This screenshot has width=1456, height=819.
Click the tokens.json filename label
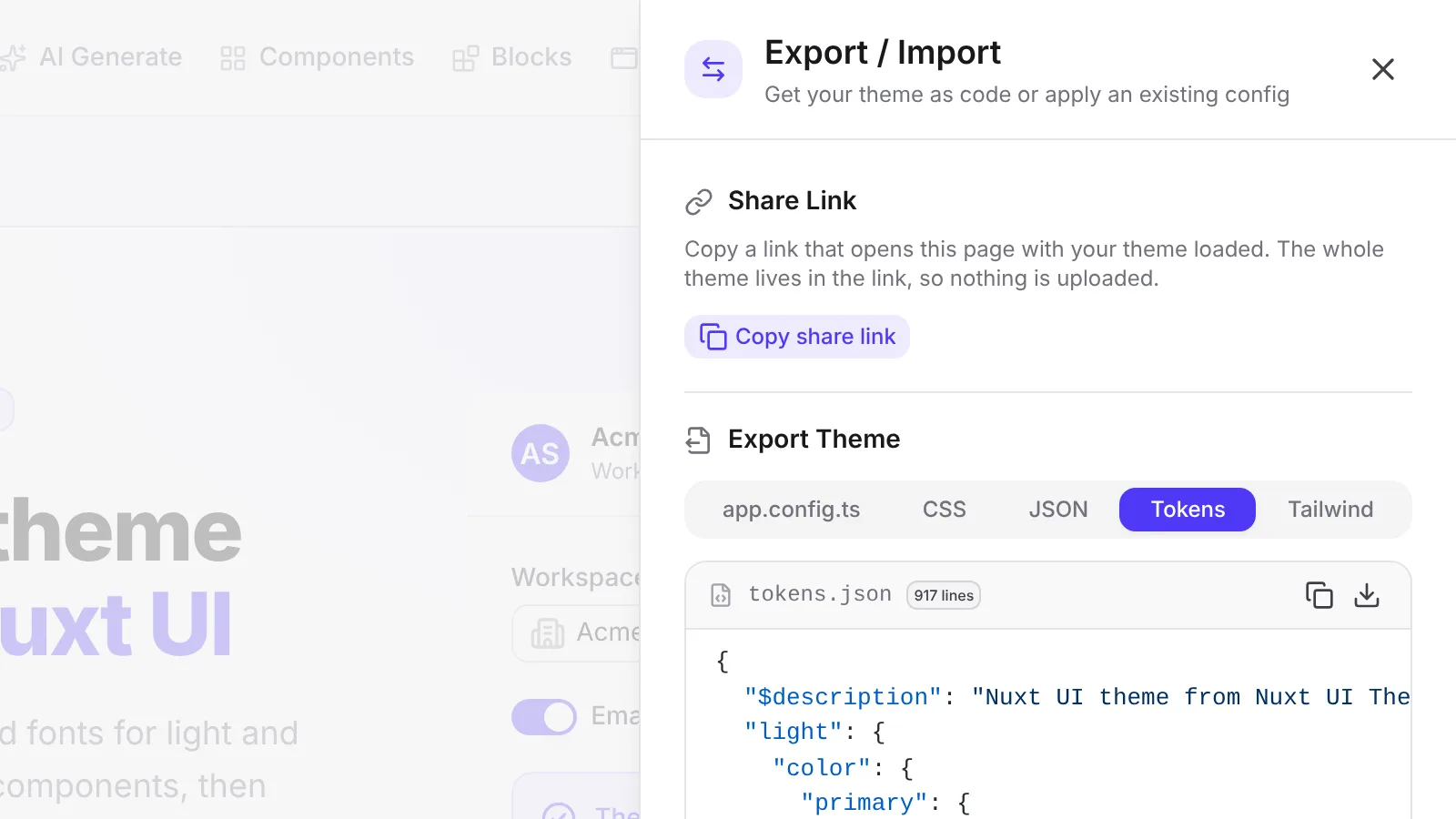point(820,594)
